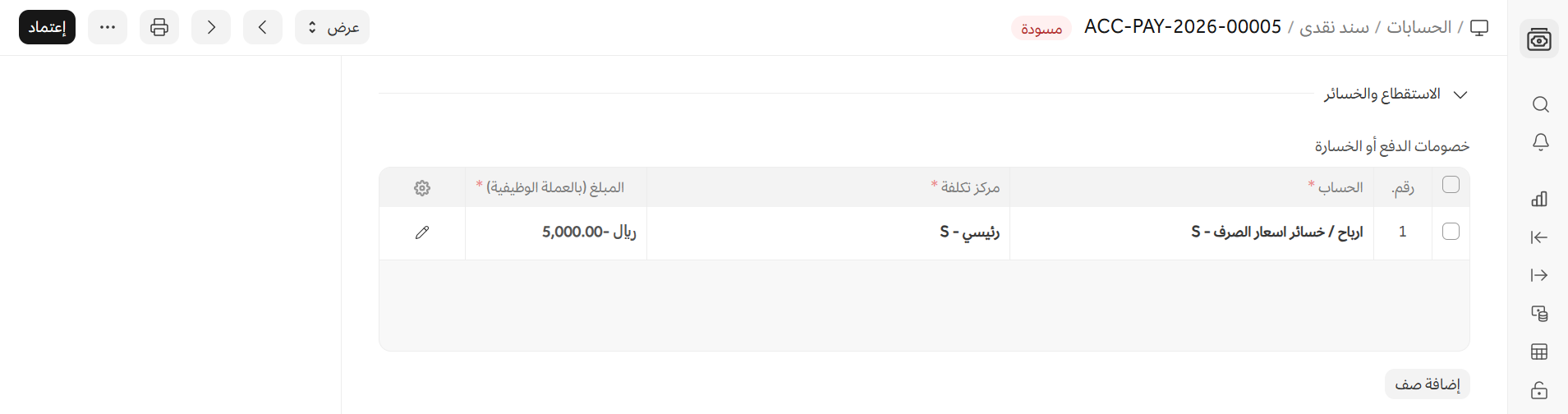The image size is (1568, 414).
Task: Click the إعتماد submit button
Action: tap(47, 27)
